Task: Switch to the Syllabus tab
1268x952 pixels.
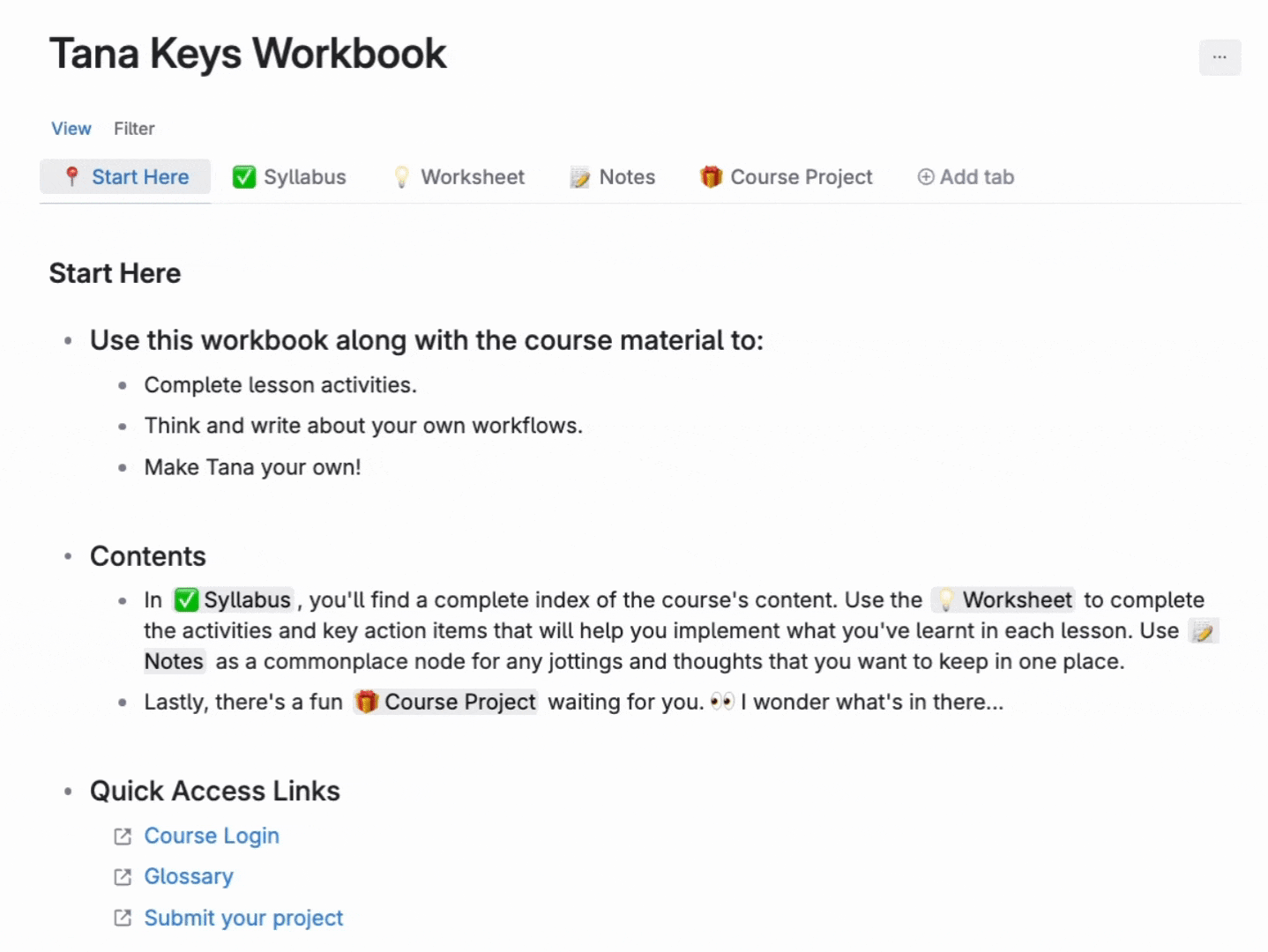Action: pos(289,177)
